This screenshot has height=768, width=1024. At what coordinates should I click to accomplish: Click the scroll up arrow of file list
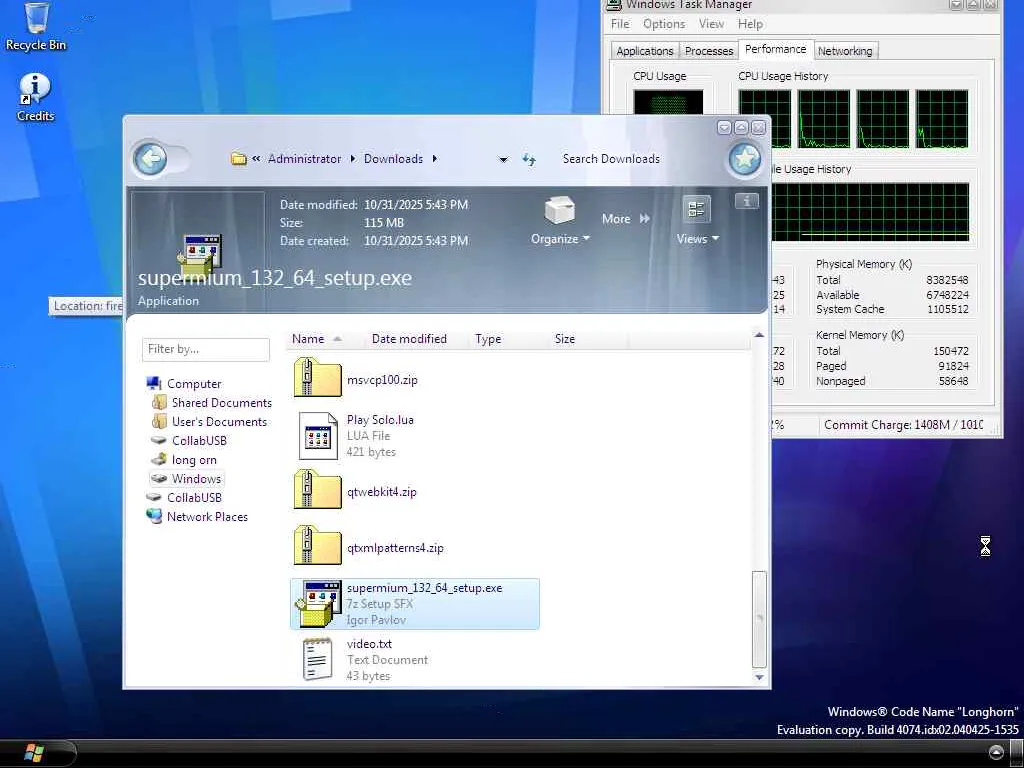[759, 335]
